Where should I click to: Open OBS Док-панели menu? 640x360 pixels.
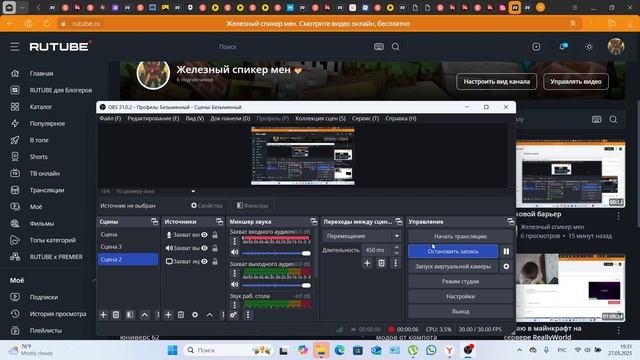click(230, 118)
